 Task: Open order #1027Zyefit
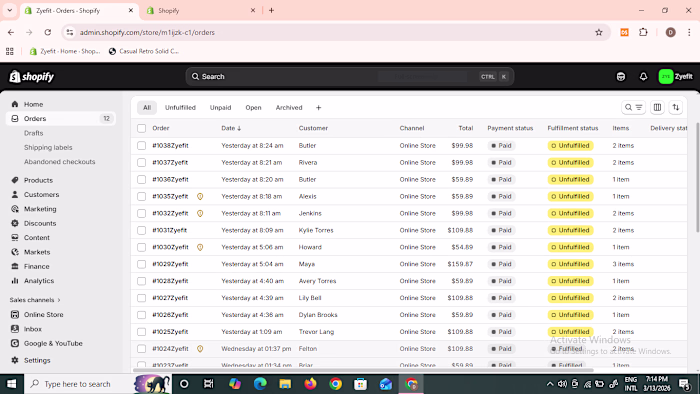tap(170, 298)
